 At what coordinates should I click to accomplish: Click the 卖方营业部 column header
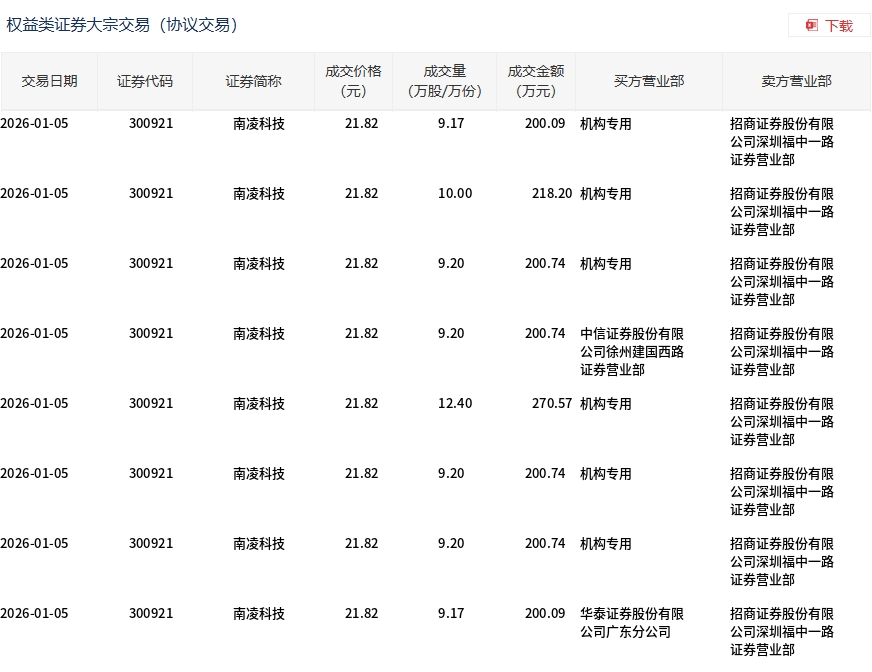795,81
